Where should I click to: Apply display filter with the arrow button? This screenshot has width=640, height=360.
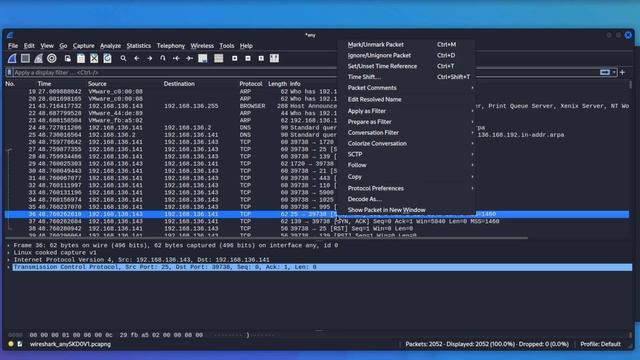(x=605, y=72)
